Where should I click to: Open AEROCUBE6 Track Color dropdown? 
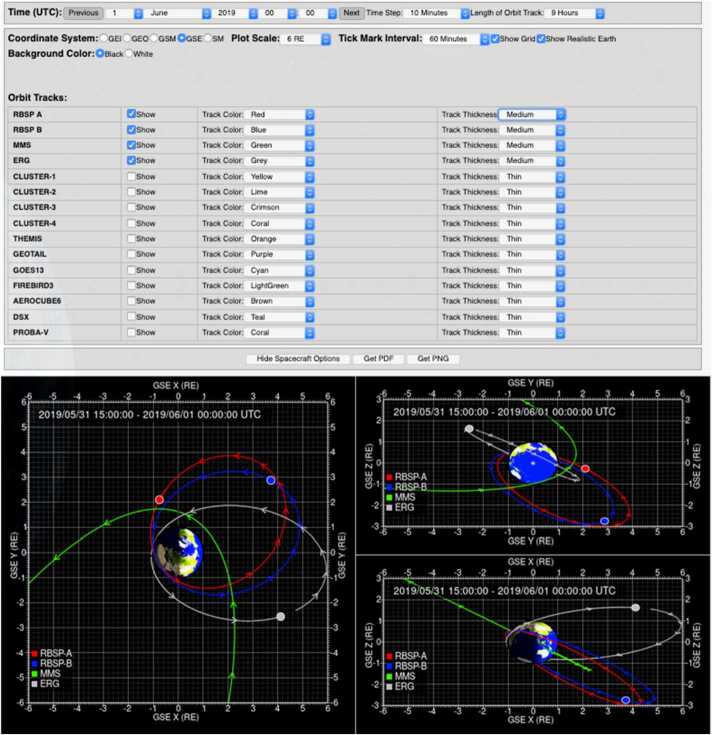pyautogui.click(x=280, y=301)
